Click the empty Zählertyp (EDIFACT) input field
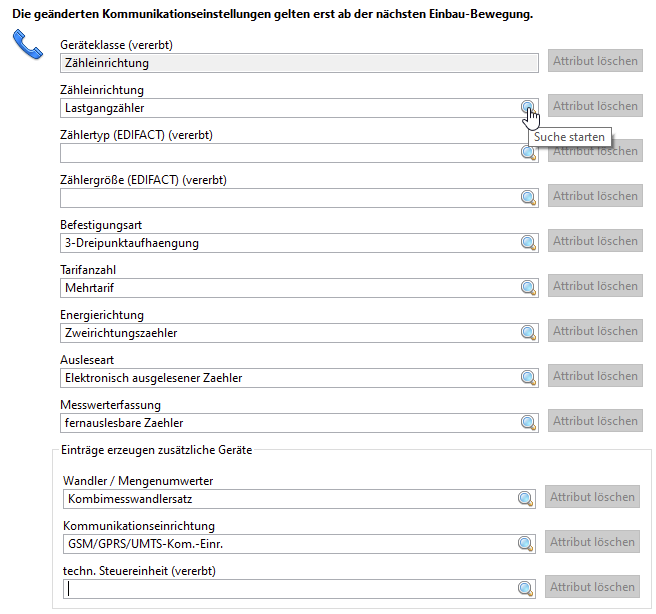This screenshot has width=656, height=614. coord(288,152)
